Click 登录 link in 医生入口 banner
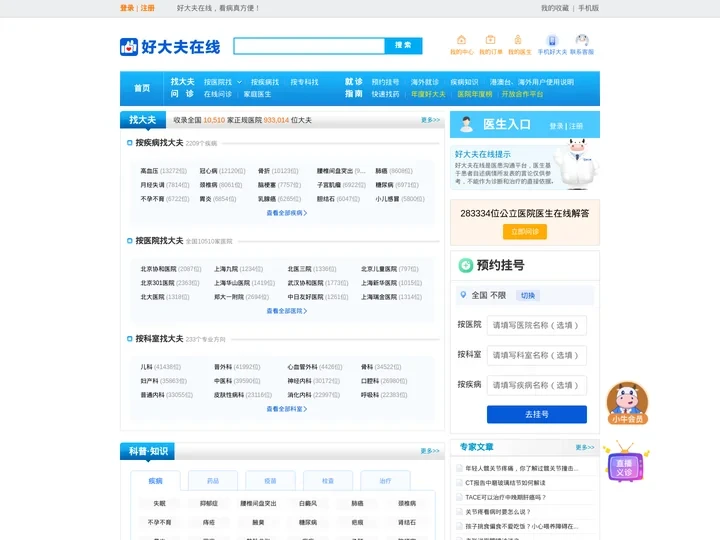720x540 pixels. [x=556, y=126]
